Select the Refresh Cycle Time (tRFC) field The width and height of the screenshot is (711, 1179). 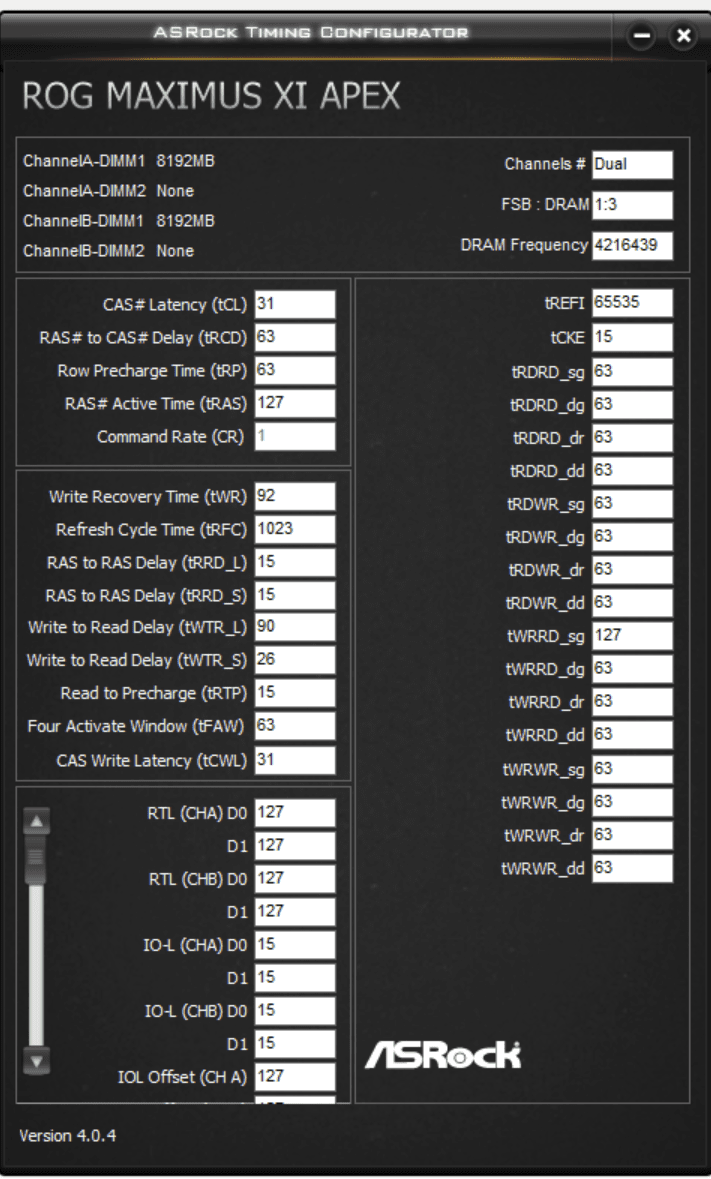tap(295, 530)
